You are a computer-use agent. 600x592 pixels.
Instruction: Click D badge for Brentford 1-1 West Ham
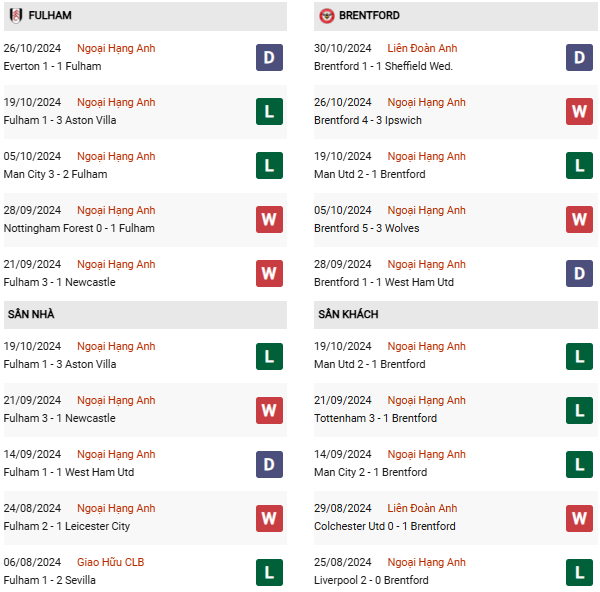(580, 273)
